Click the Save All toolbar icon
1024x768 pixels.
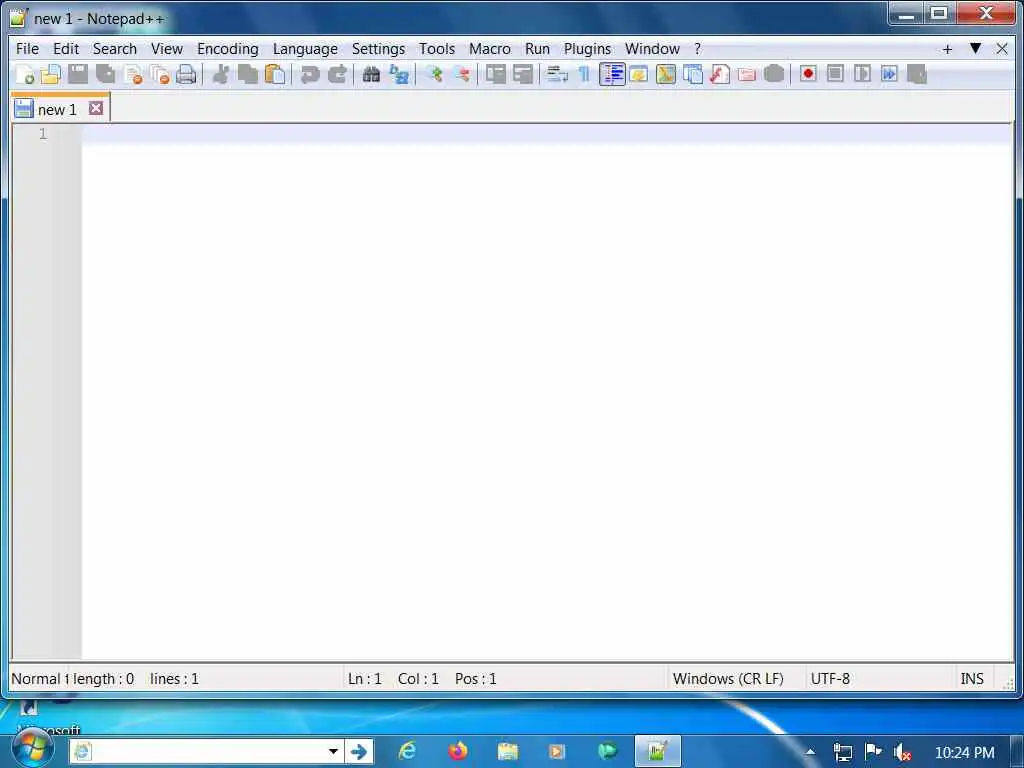pos(105,74)
